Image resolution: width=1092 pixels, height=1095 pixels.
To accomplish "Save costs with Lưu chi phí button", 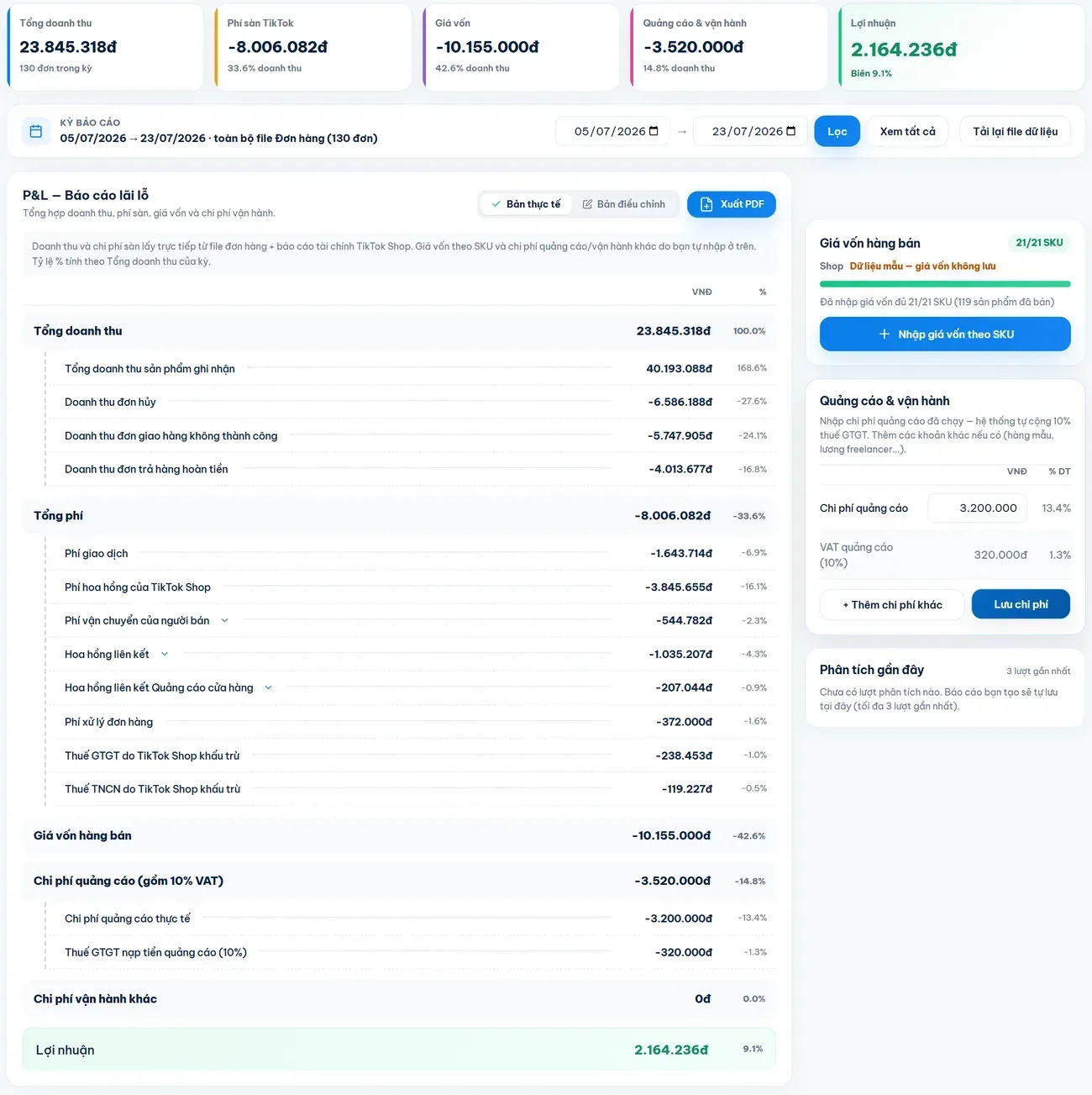I will (1021, 605).
